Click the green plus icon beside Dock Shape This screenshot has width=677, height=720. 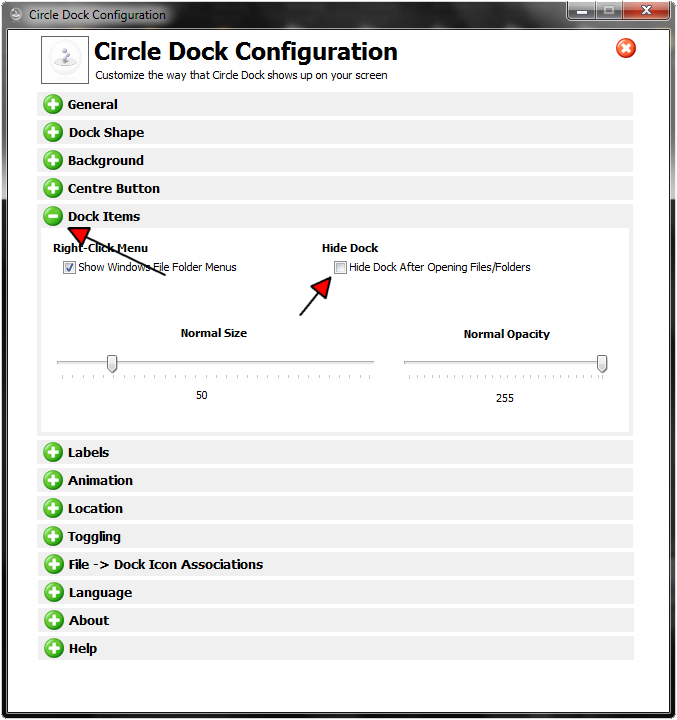[53, 133]
